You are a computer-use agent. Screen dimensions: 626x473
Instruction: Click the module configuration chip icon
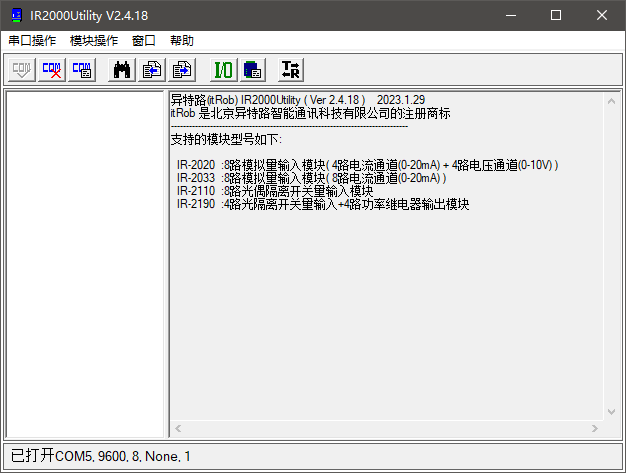253,70
